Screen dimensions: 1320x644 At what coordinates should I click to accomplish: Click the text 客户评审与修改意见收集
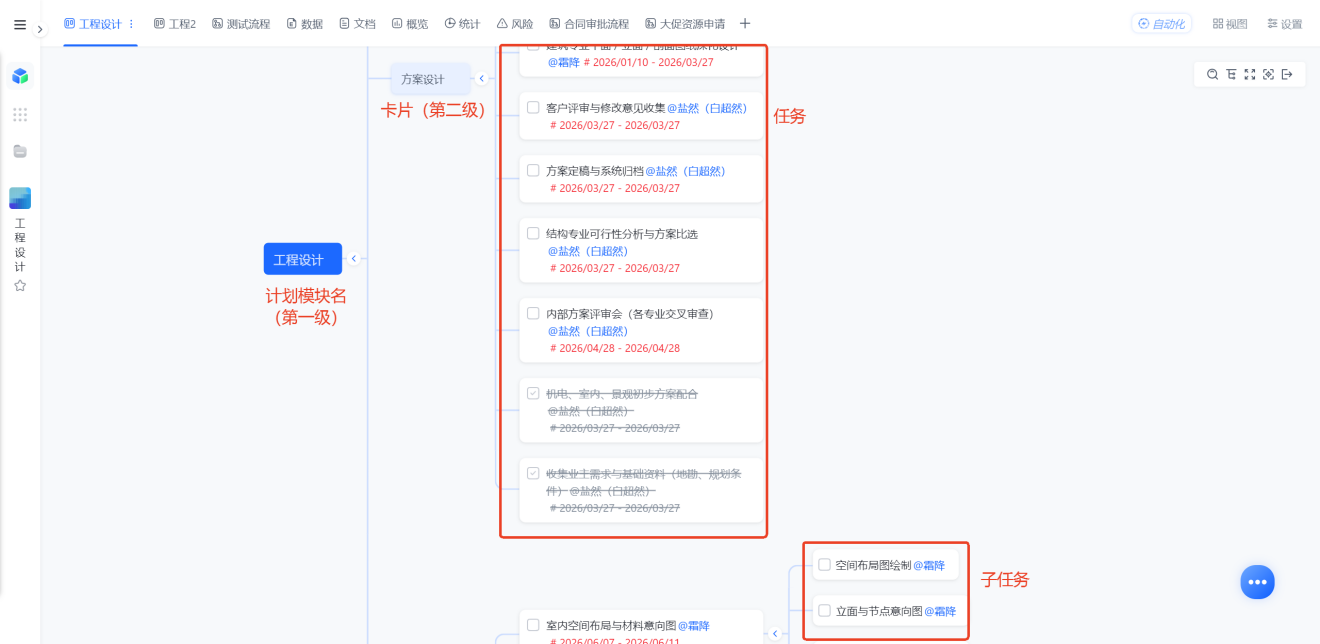(x=606, y=108)
